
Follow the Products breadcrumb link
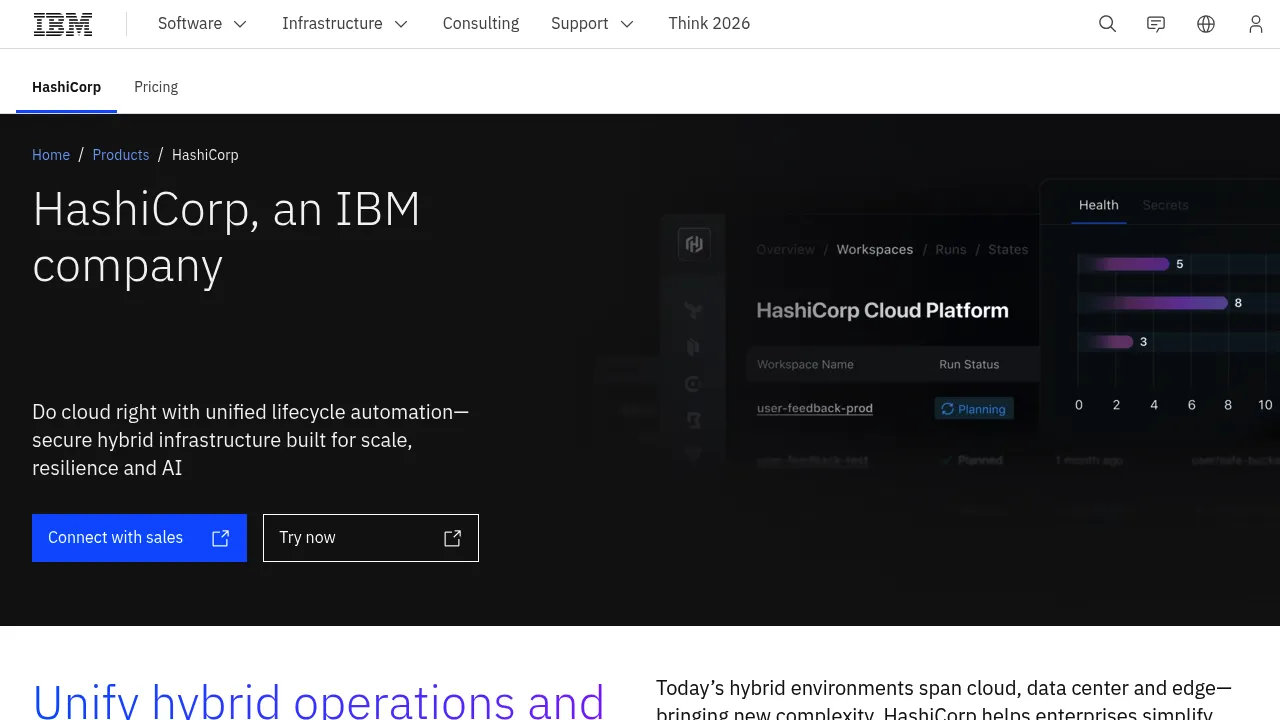(121, 155)
